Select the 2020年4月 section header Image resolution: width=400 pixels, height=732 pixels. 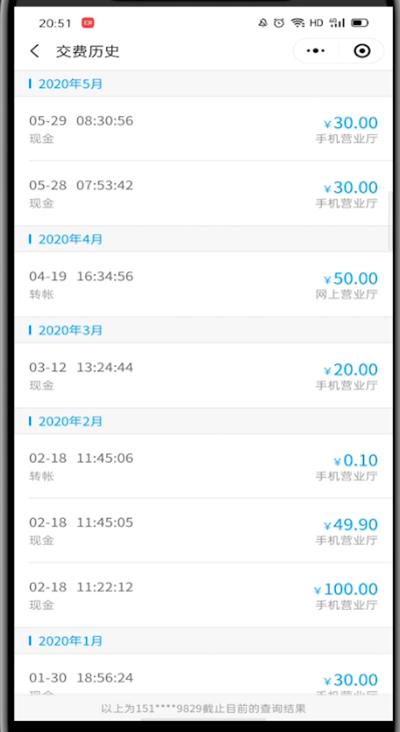click(204, 239)
